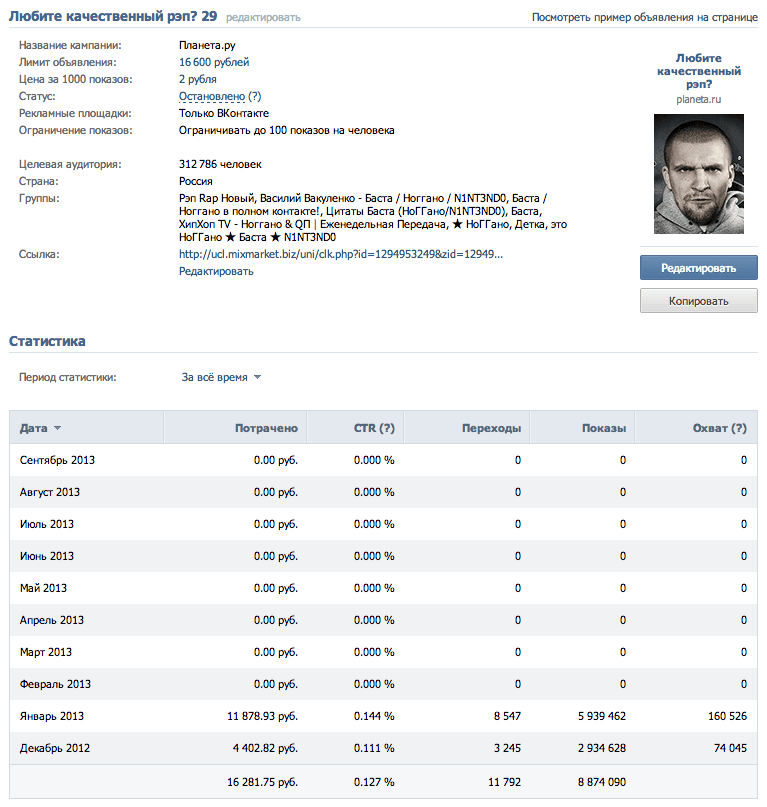
Task: Click the Остановлено status link
Action: pos(212,96)
